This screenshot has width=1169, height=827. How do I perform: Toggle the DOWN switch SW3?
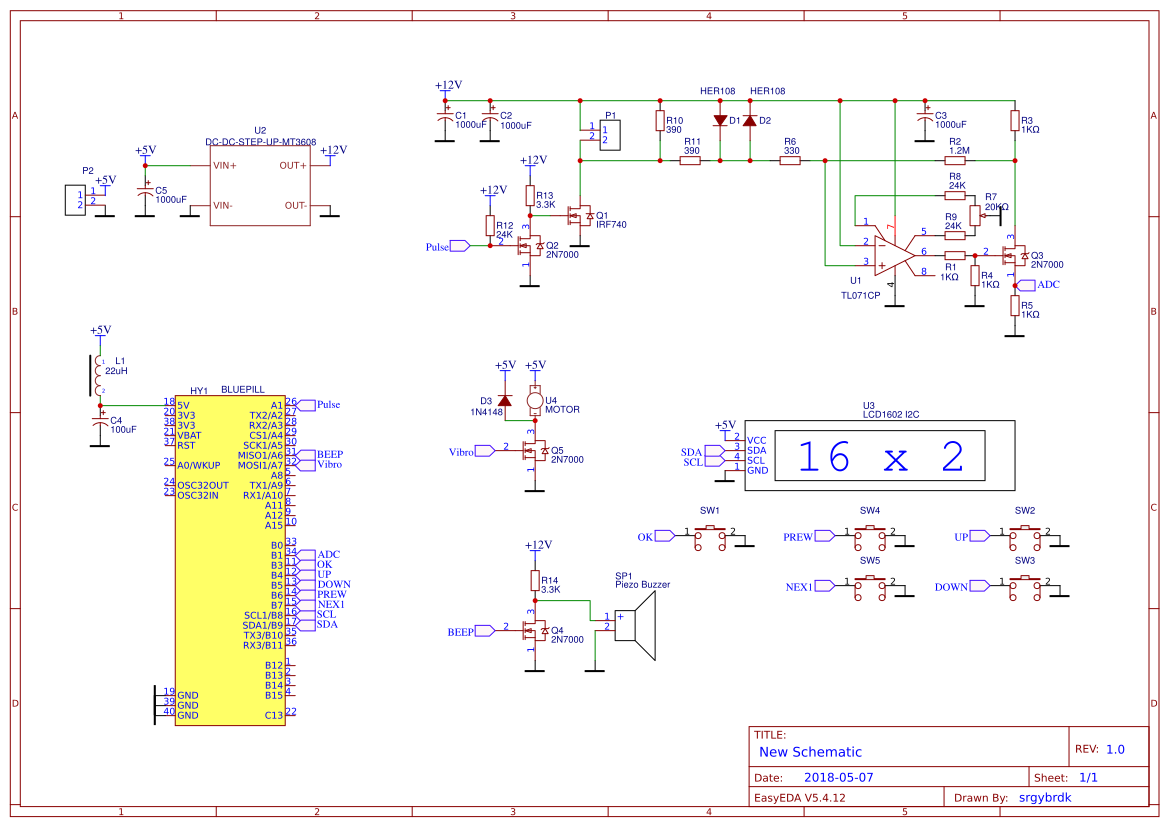coord(1023,589)
